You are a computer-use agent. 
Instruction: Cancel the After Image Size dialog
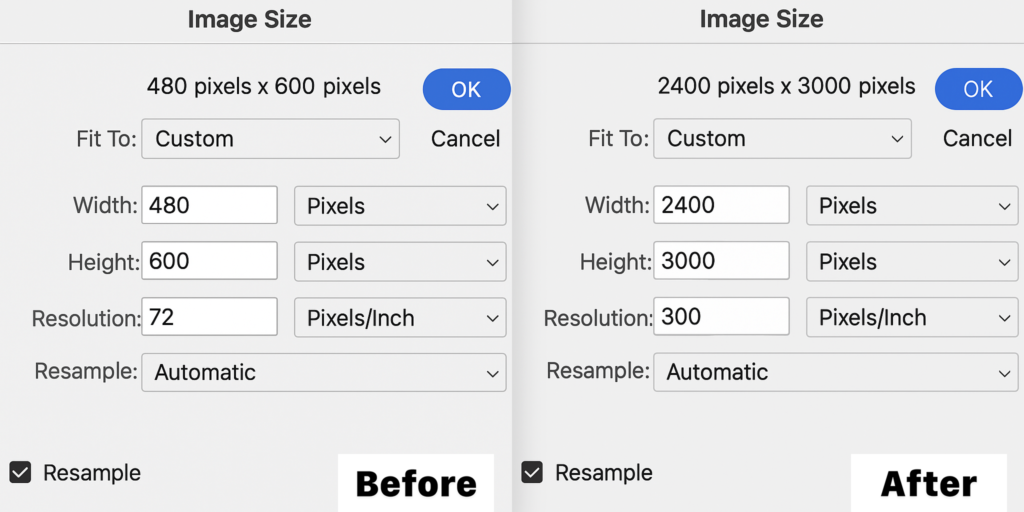[977, 139]
